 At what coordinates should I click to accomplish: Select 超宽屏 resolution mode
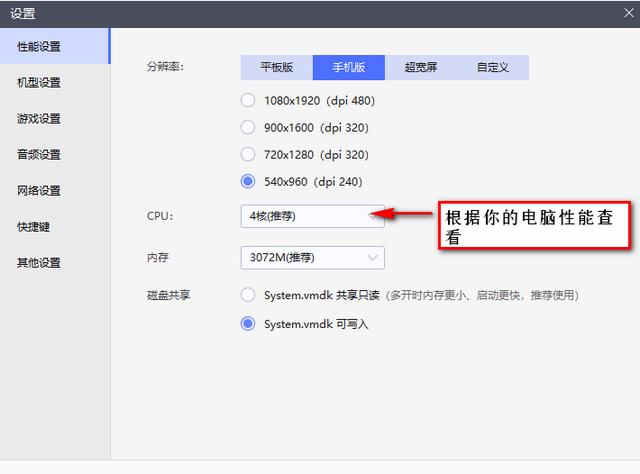(420, 68)
